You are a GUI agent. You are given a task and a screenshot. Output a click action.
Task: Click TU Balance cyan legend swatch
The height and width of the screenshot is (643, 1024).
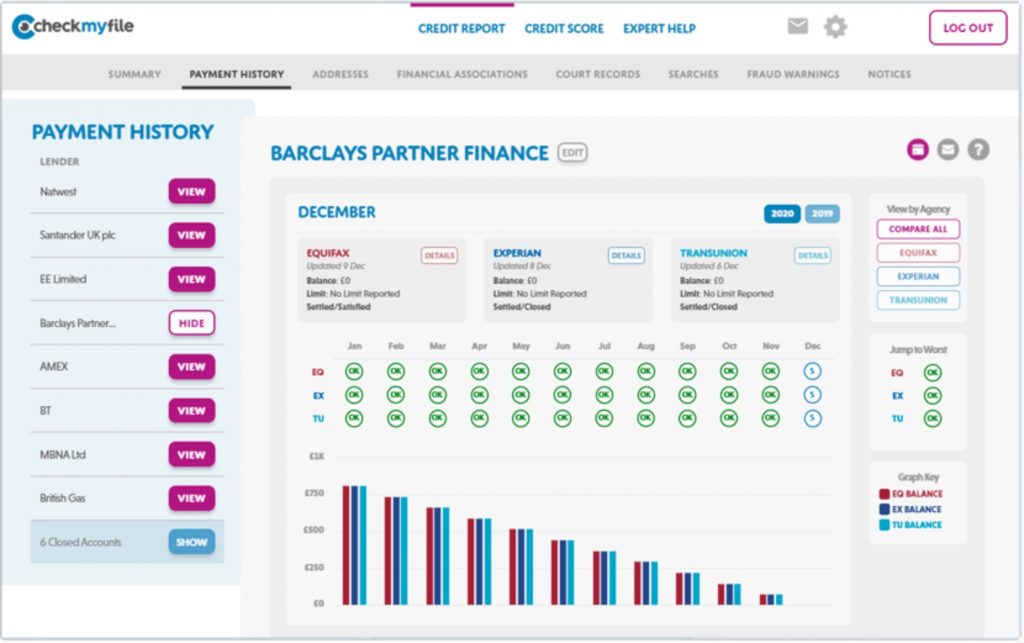pos(884,525)
